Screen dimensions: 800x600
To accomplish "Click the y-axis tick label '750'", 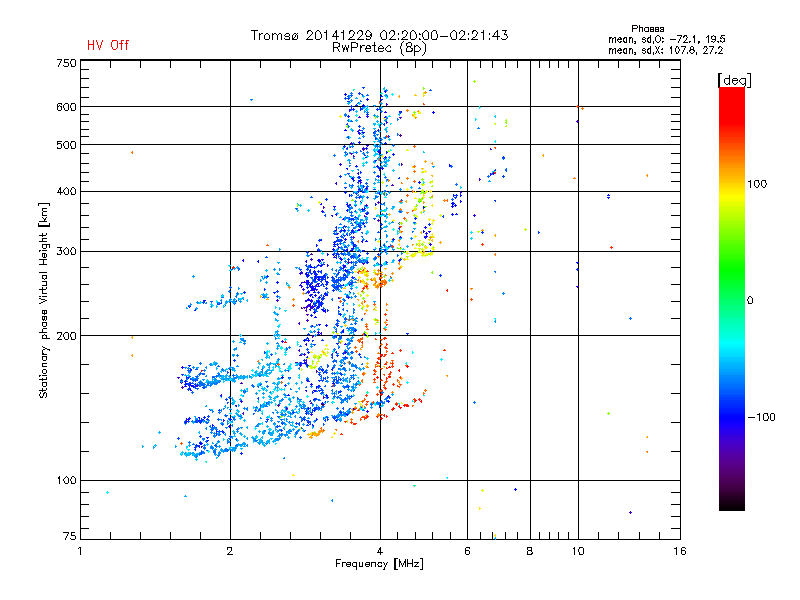I will [x=66, y=63].
